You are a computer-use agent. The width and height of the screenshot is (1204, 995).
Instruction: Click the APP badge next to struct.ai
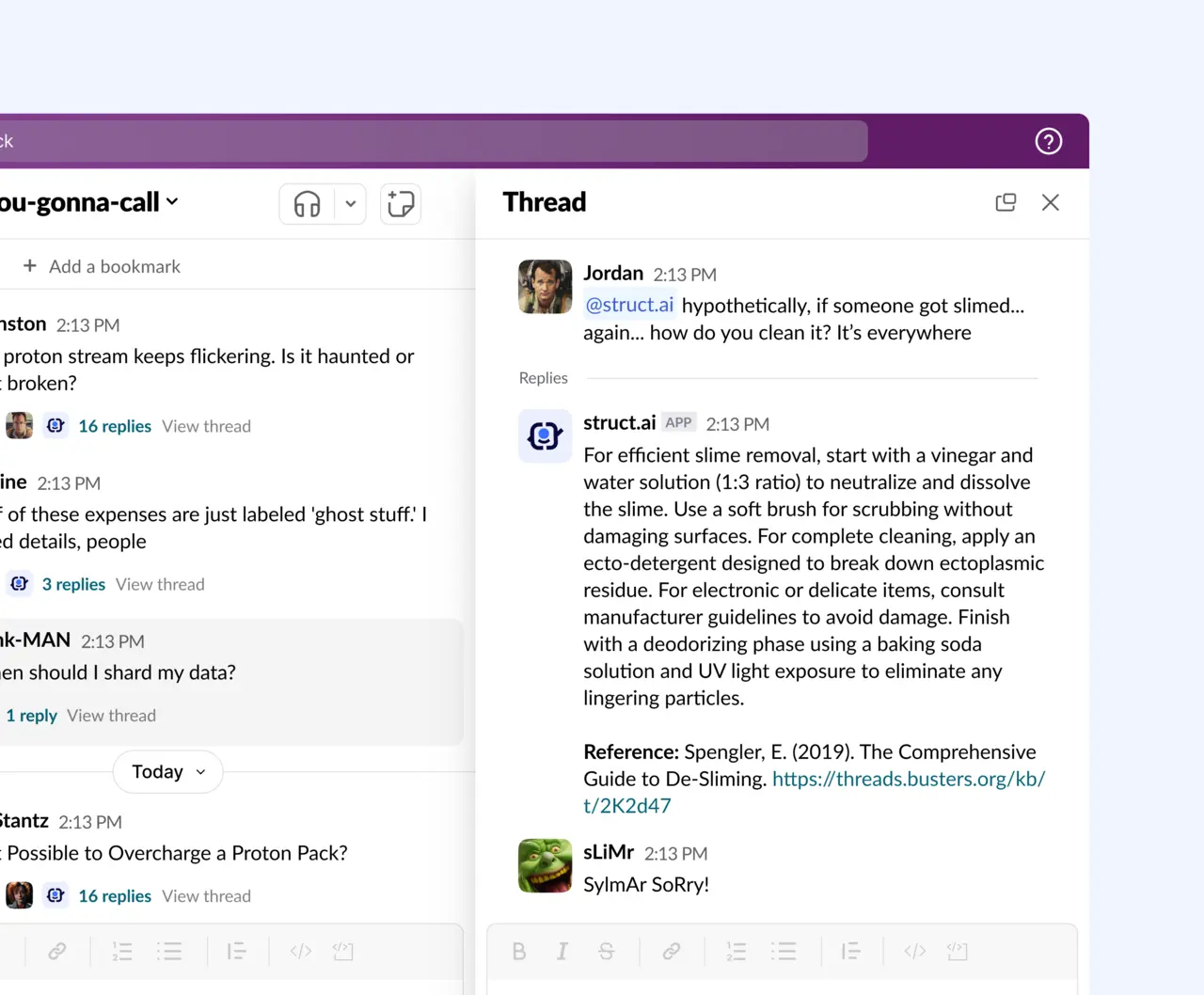pyautogui.click(x=678, y=423)
